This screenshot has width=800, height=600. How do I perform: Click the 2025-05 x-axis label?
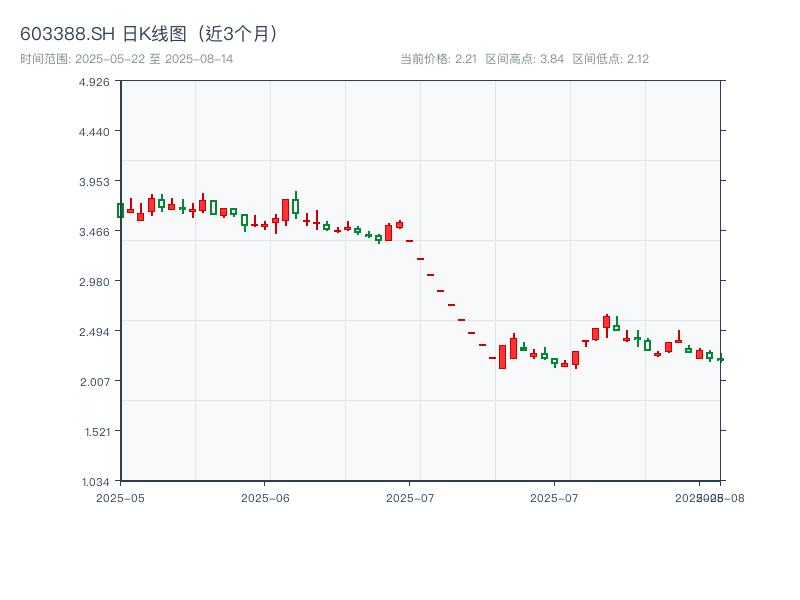coord(120,498)
